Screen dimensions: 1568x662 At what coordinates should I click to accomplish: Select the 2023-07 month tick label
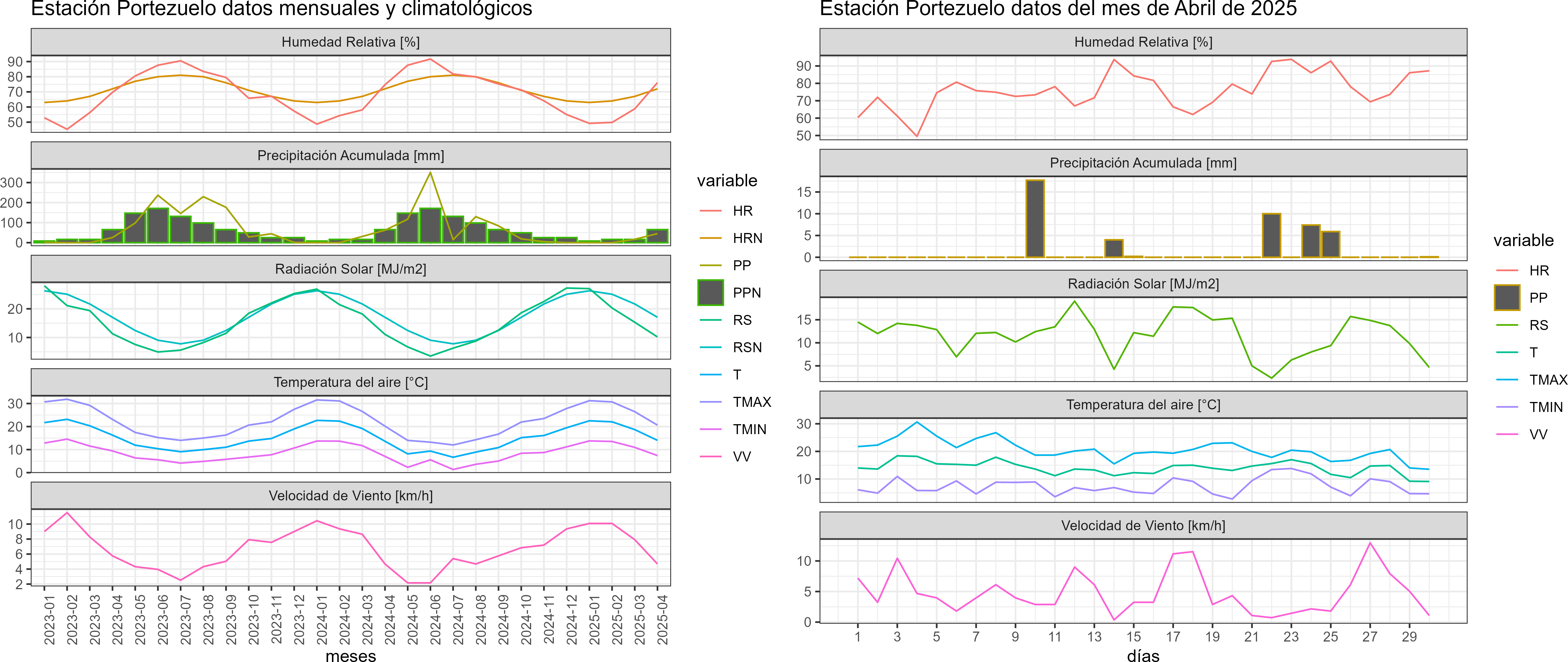[x=186, y=620]
